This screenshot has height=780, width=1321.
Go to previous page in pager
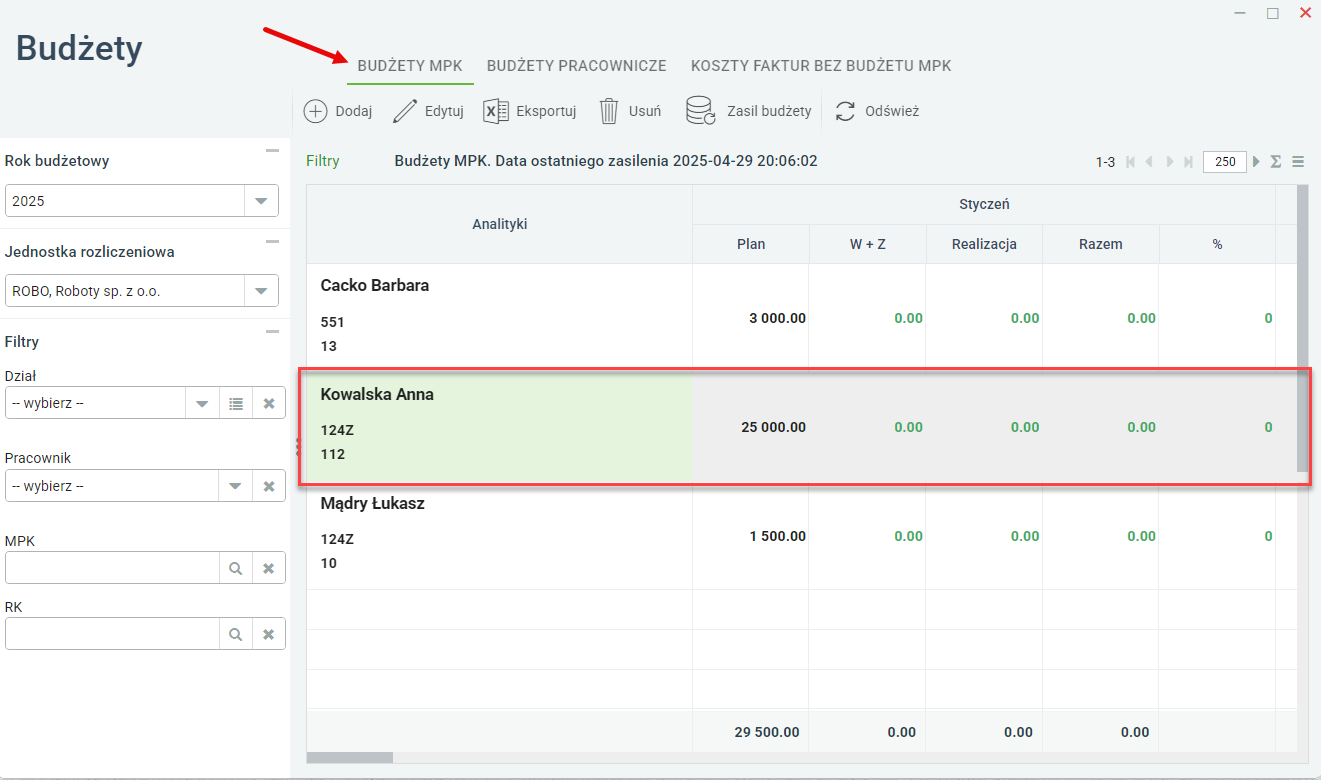(x=1150, y=162)
